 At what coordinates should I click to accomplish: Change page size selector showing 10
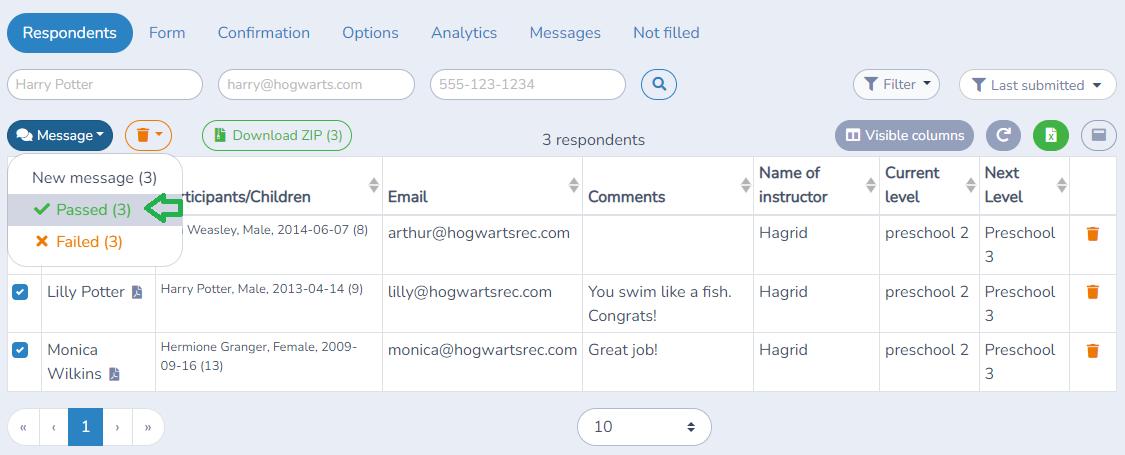point(644,427)
